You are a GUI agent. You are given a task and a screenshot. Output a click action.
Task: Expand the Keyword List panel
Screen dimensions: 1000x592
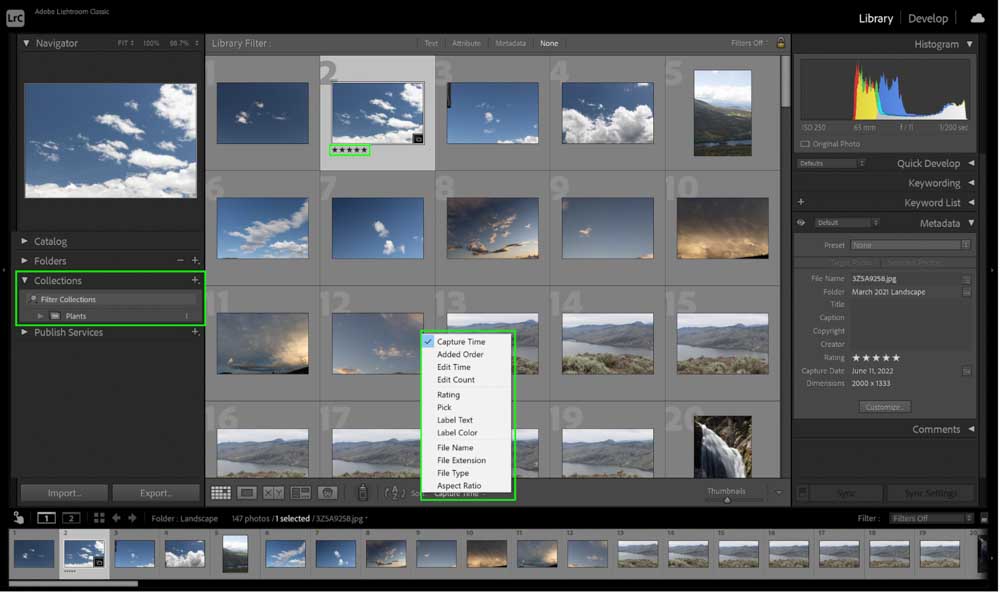coord(971,202)
